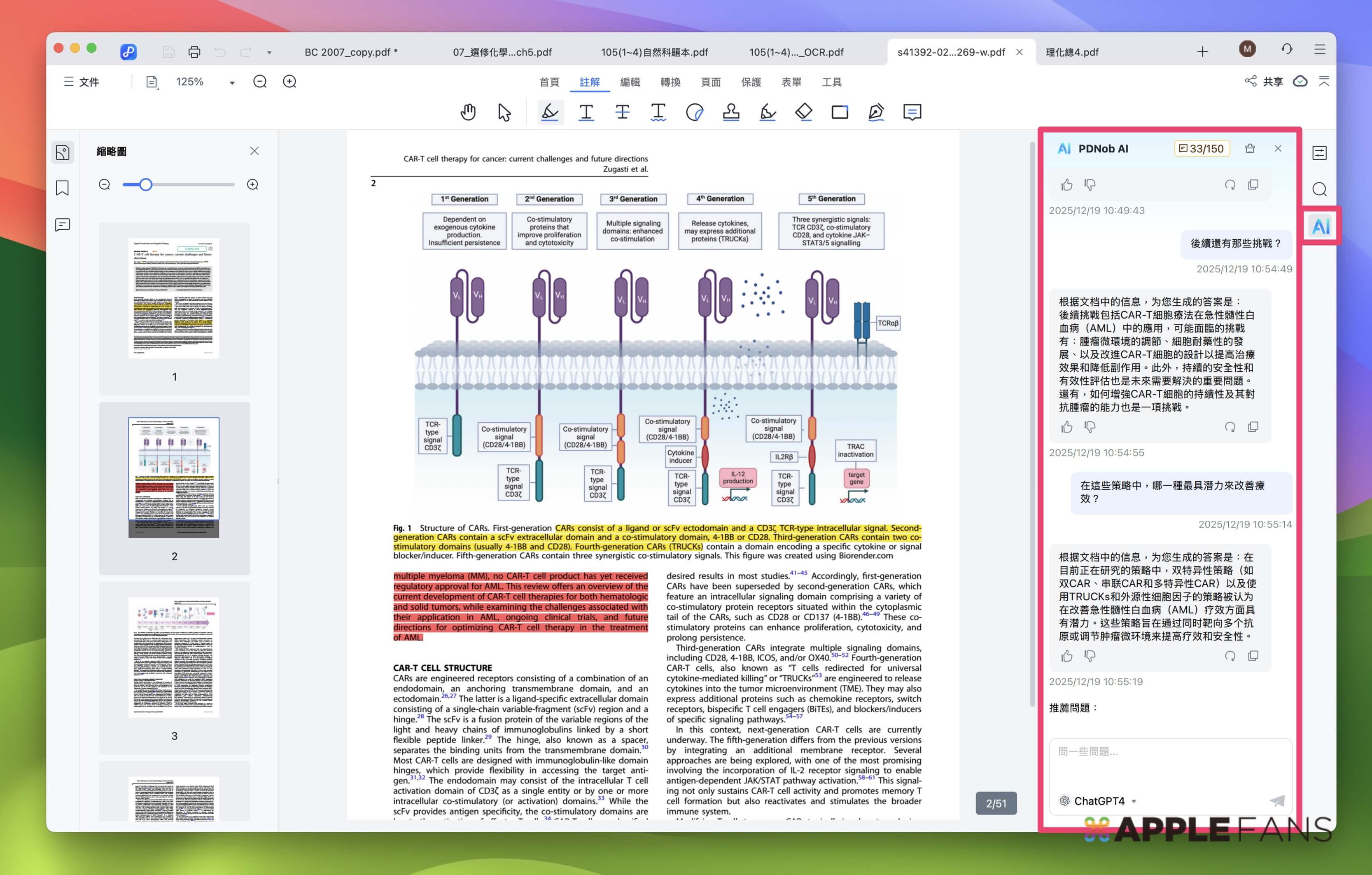Expand the quick access toolbar dropdown arrow
The height and width of the screenshot is (875, 1372).
click(x=269, y=52)
